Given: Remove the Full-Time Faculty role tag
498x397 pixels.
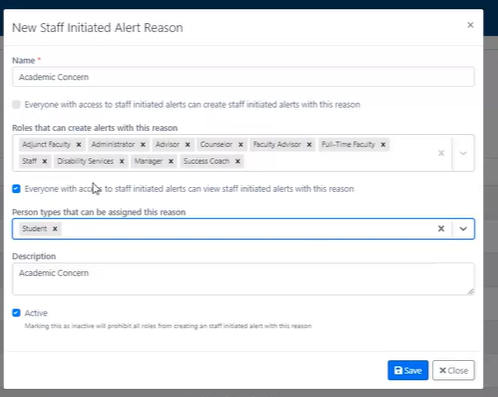Looking at the screenshot, I should pos(383,145).
